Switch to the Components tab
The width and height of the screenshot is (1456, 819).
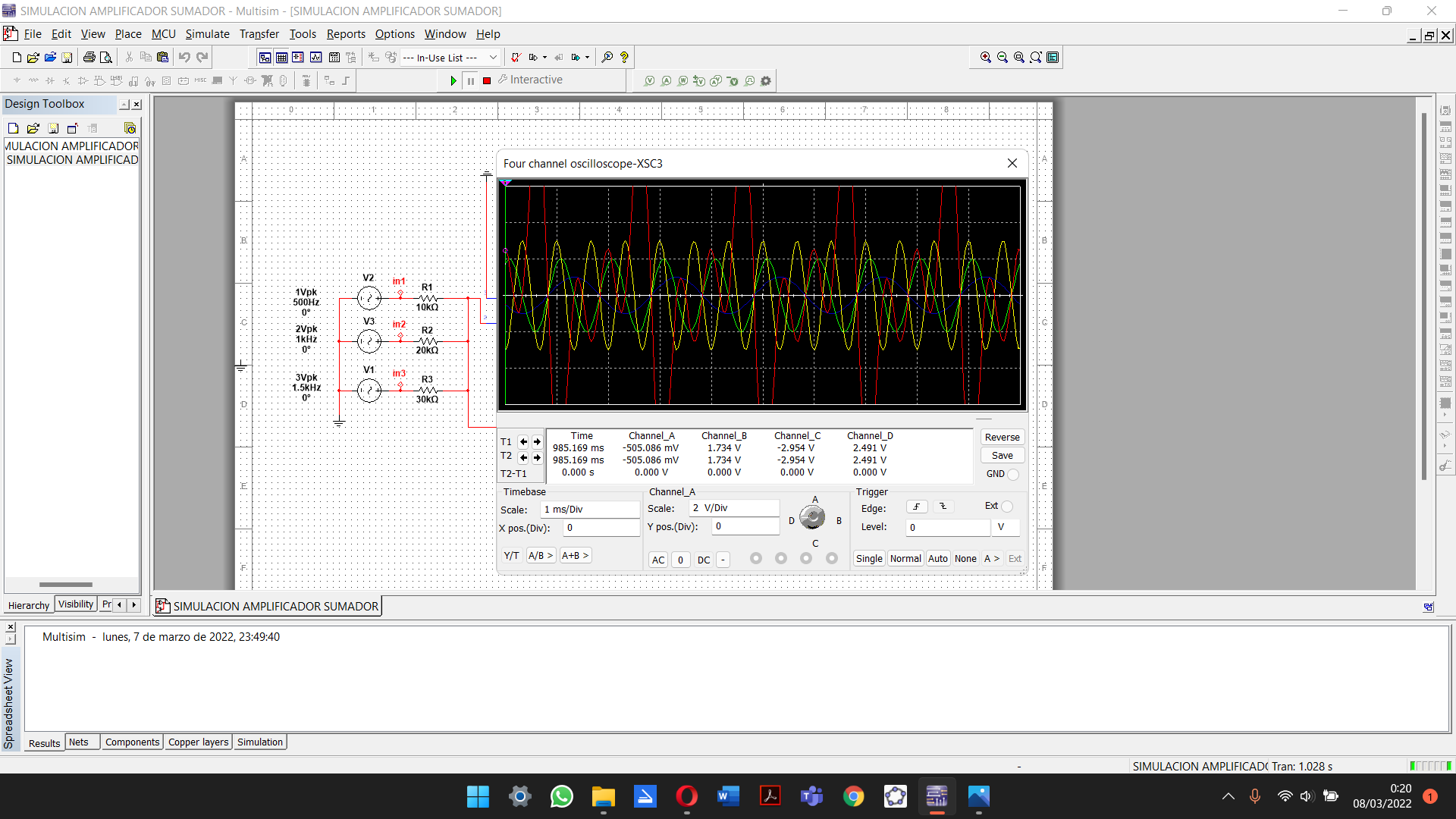pyautogui.click(x=132, y=742)
